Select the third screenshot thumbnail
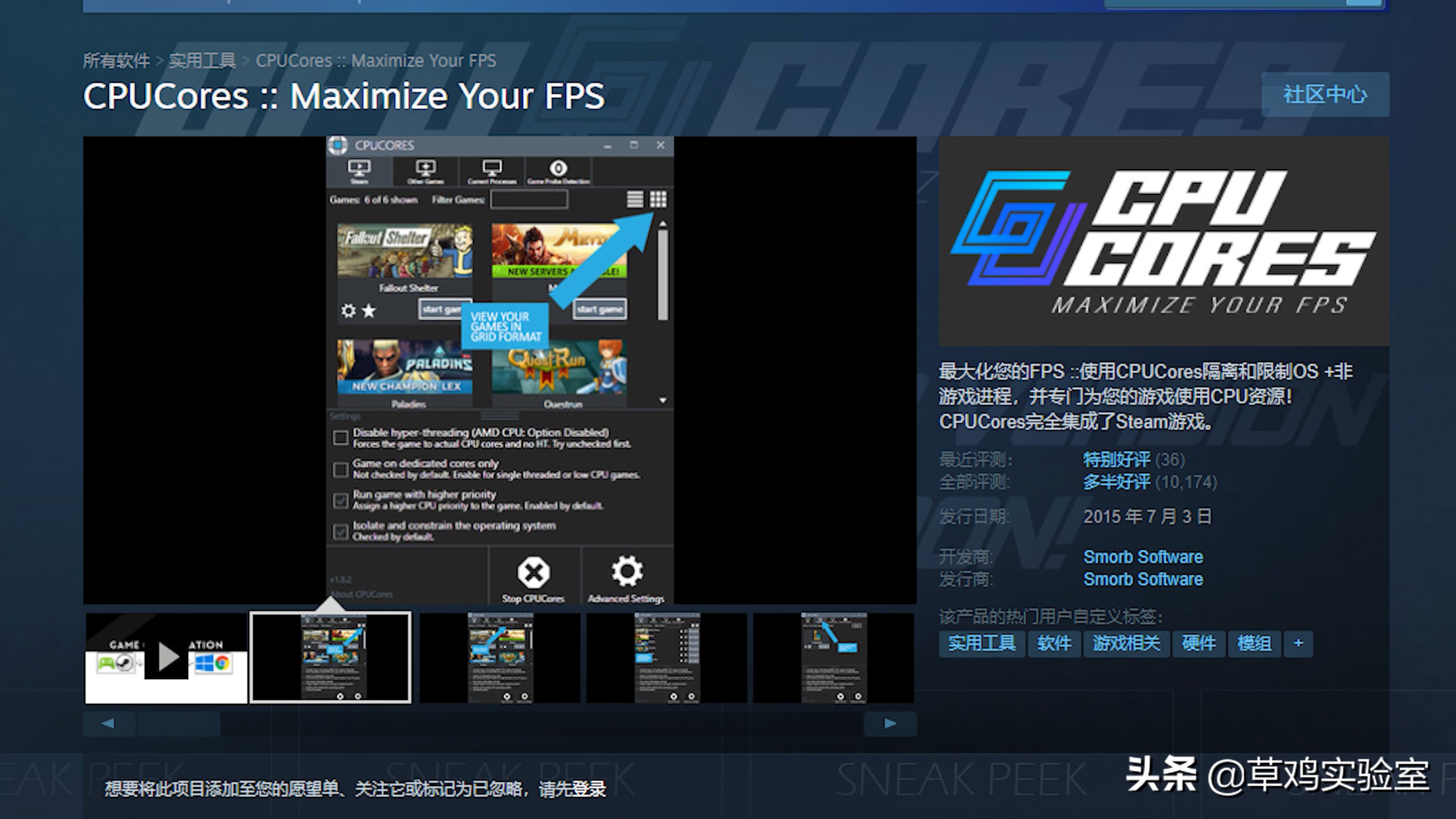 pos(500,658)
